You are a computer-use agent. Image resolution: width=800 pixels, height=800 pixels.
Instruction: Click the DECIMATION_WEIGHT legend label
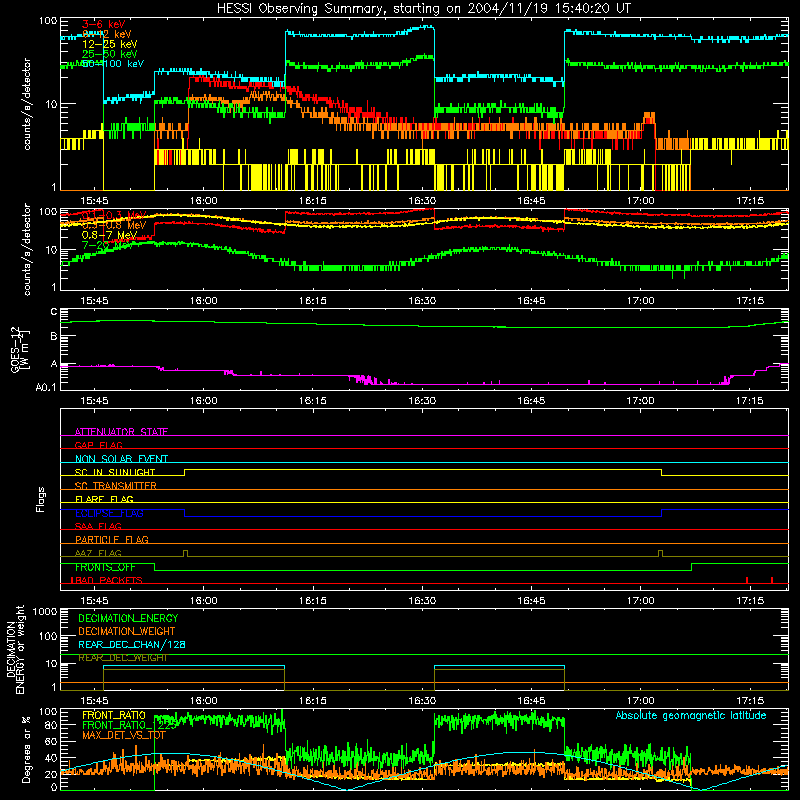pyautogui.click(x=127, y=631)
